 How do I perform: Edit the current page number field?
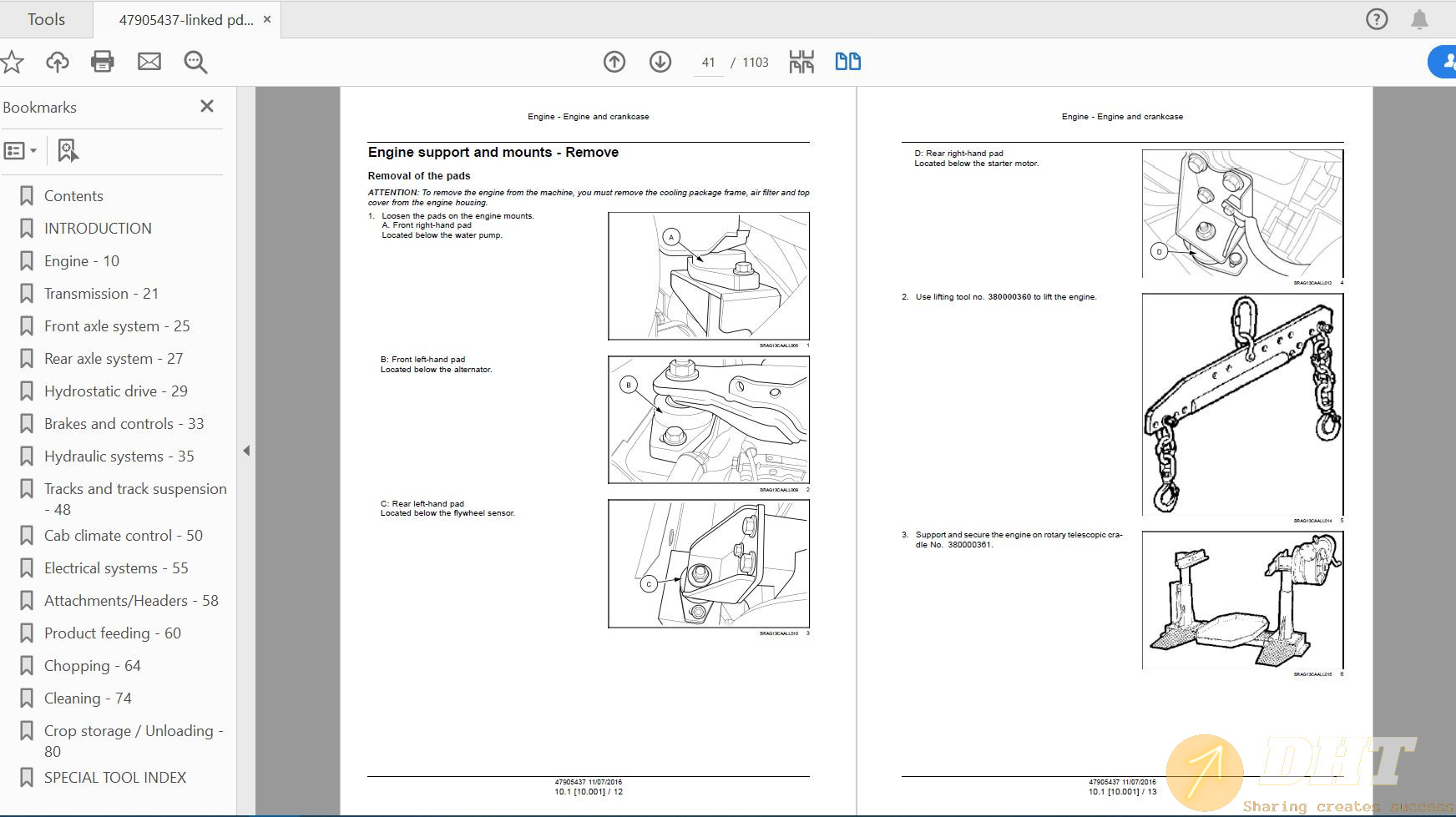708,61
